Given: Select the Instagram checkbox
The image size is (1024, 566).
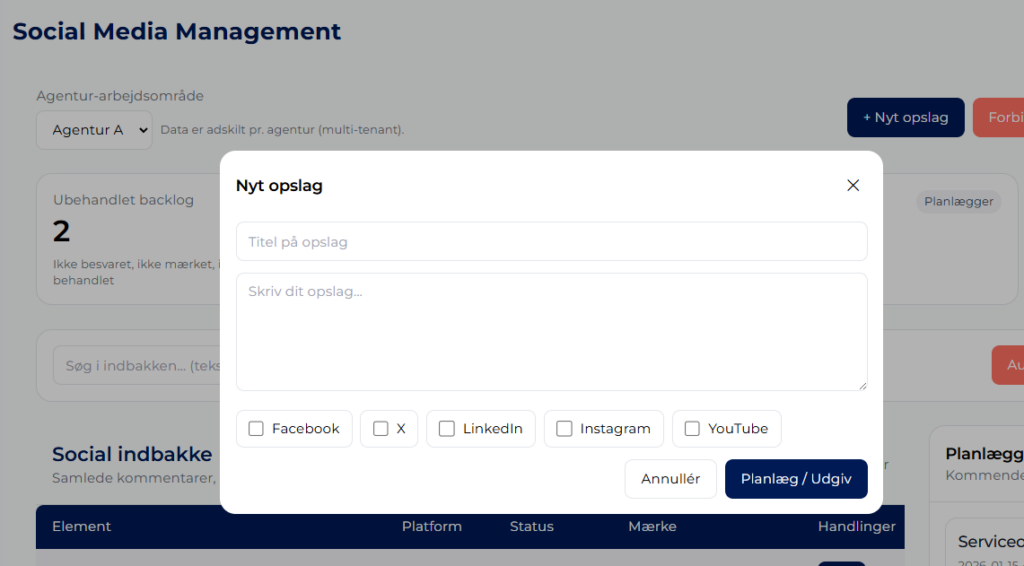Looking at the screenshot, I should [564, 428].
